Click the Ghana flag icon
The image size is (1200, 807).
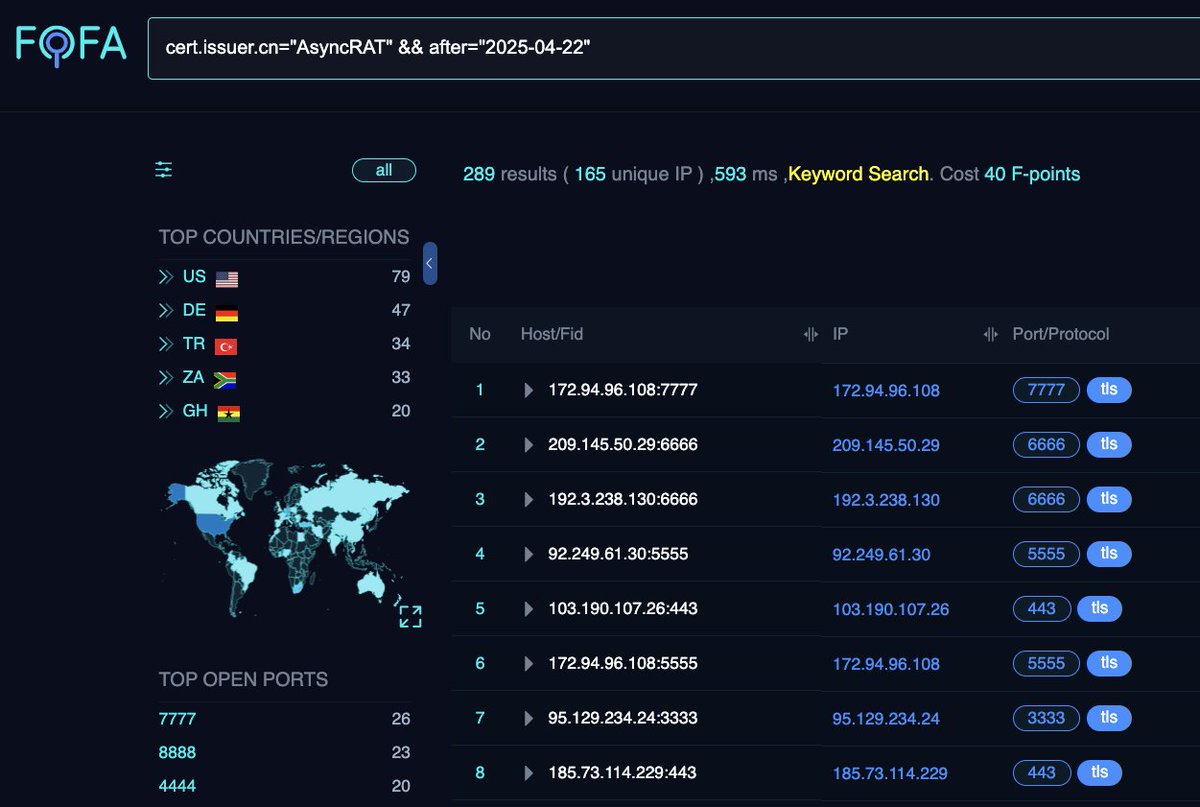click(228, 412)
